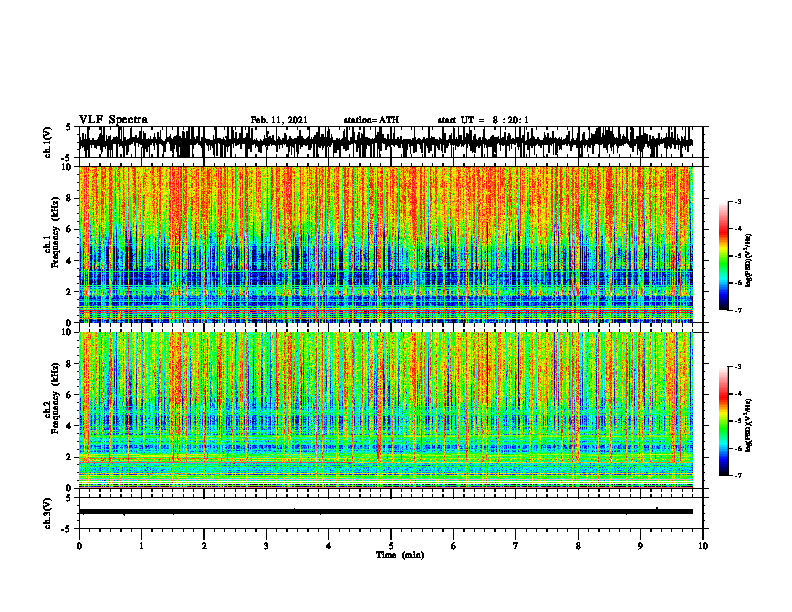Click the ch.2 spectrogram panel

tap(386, 410)
